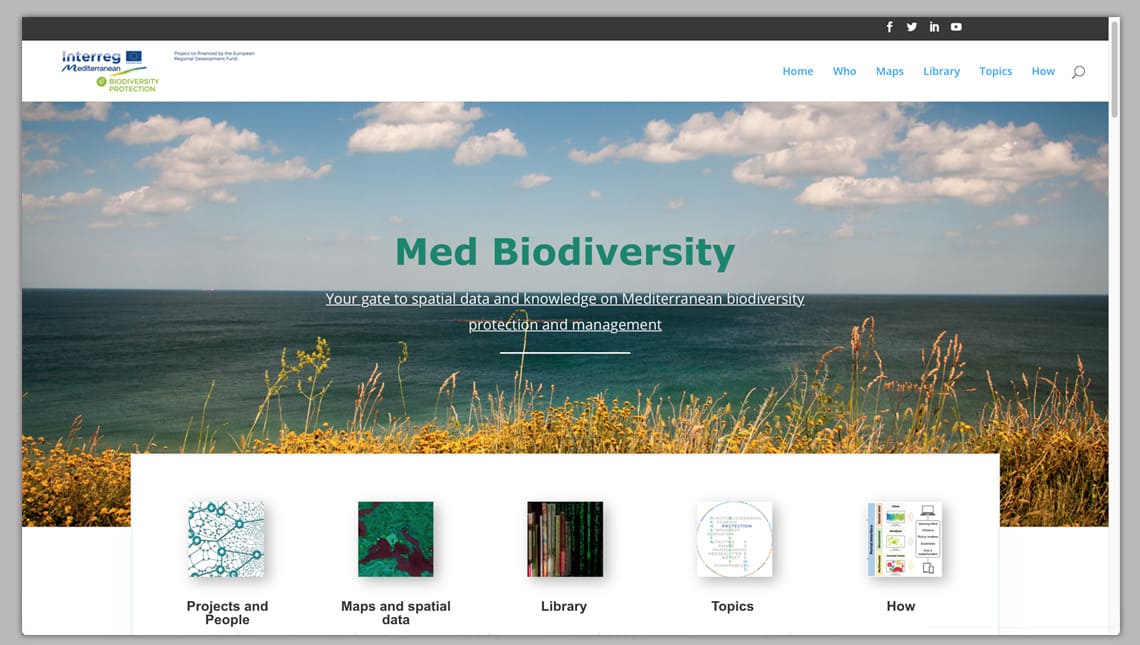Click the Interreg Mediterranean logo
This screenshot has width=1140, height=645.
[110, 70]
